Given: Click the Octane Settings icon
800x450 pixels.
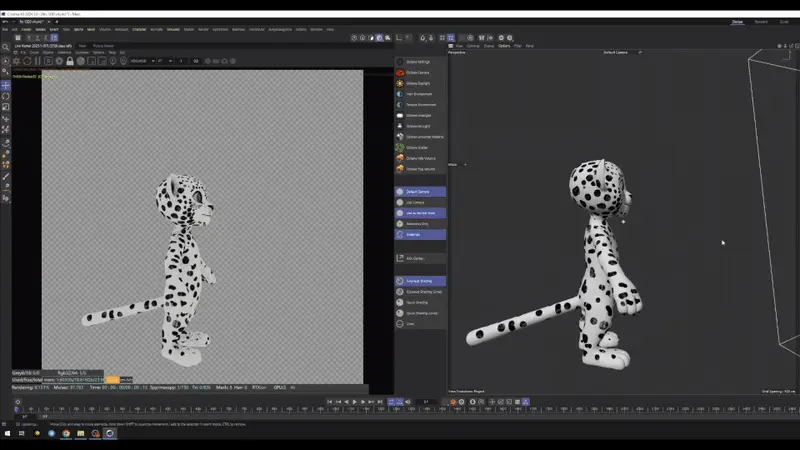Looking at the screenshot, I should click(400, 61).
